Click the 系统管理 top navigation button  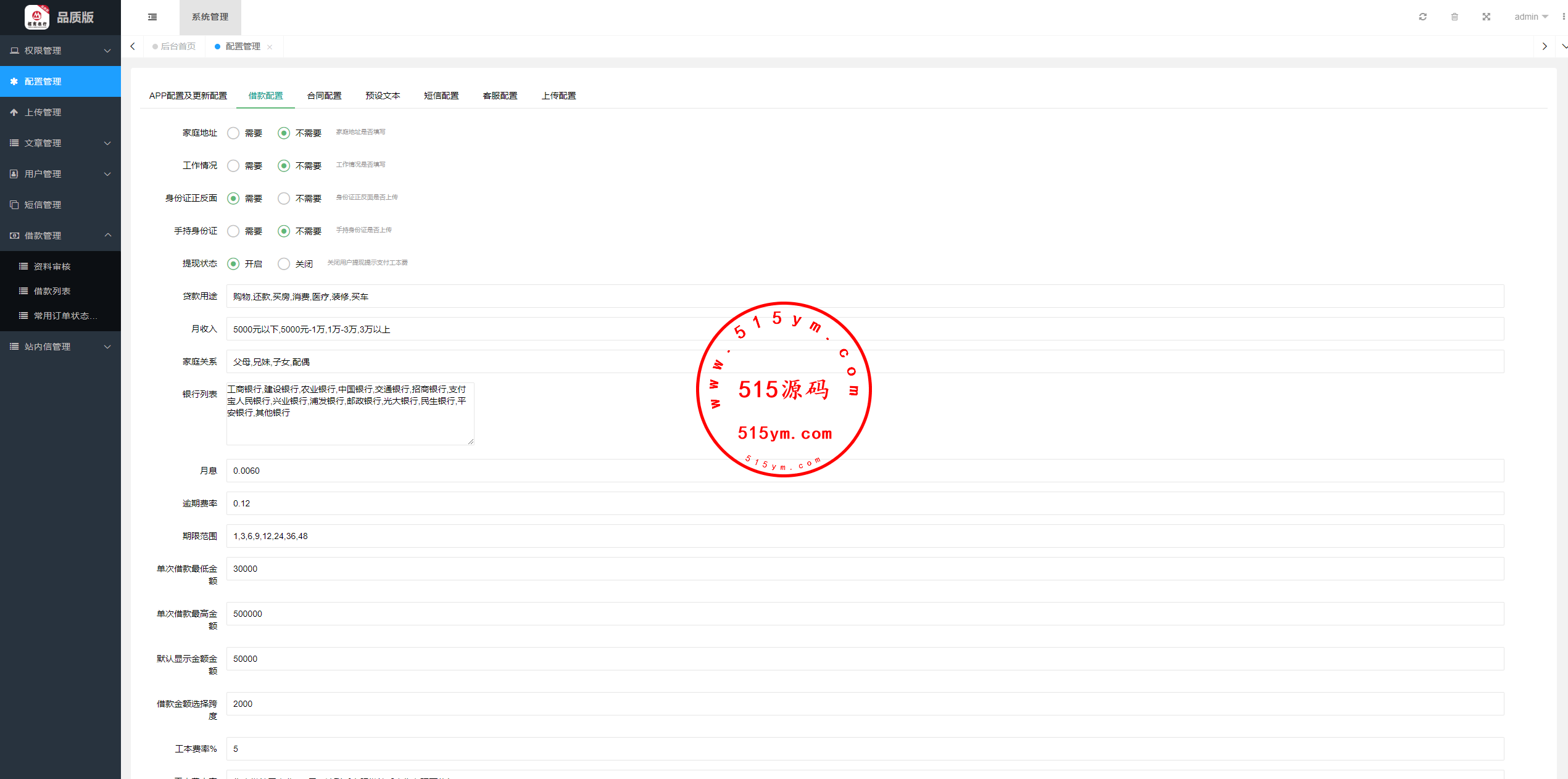210,17
